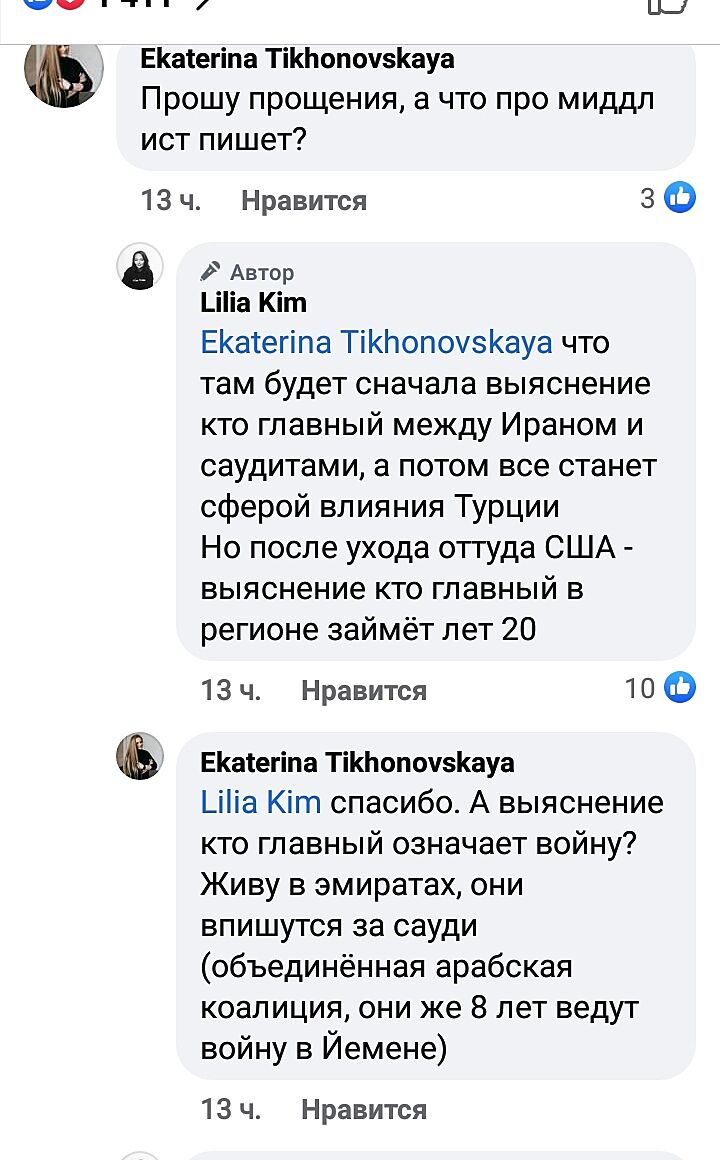Click the blue Ekaterina Tikhonovskaya mention
Screen dimensions: 720x1160
(x=376, y=343)
